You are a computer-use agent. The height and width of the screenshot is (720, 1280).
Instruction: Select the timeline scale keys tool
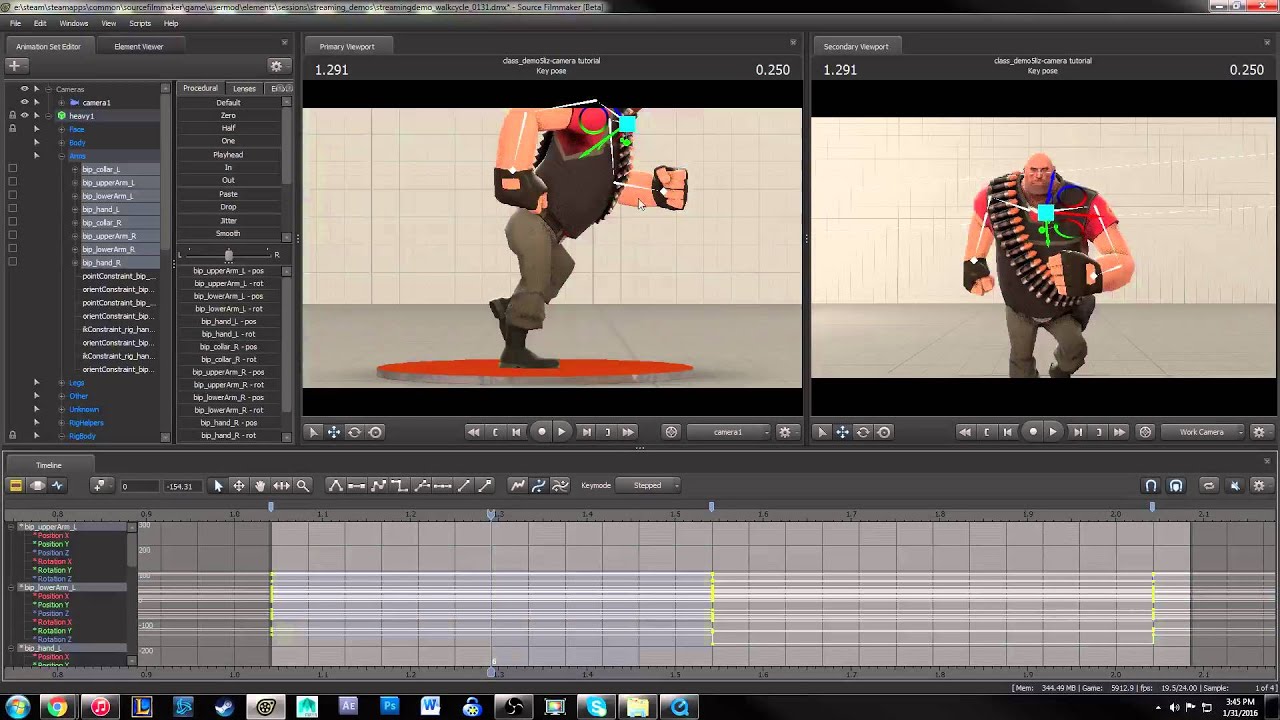(282, 485)
